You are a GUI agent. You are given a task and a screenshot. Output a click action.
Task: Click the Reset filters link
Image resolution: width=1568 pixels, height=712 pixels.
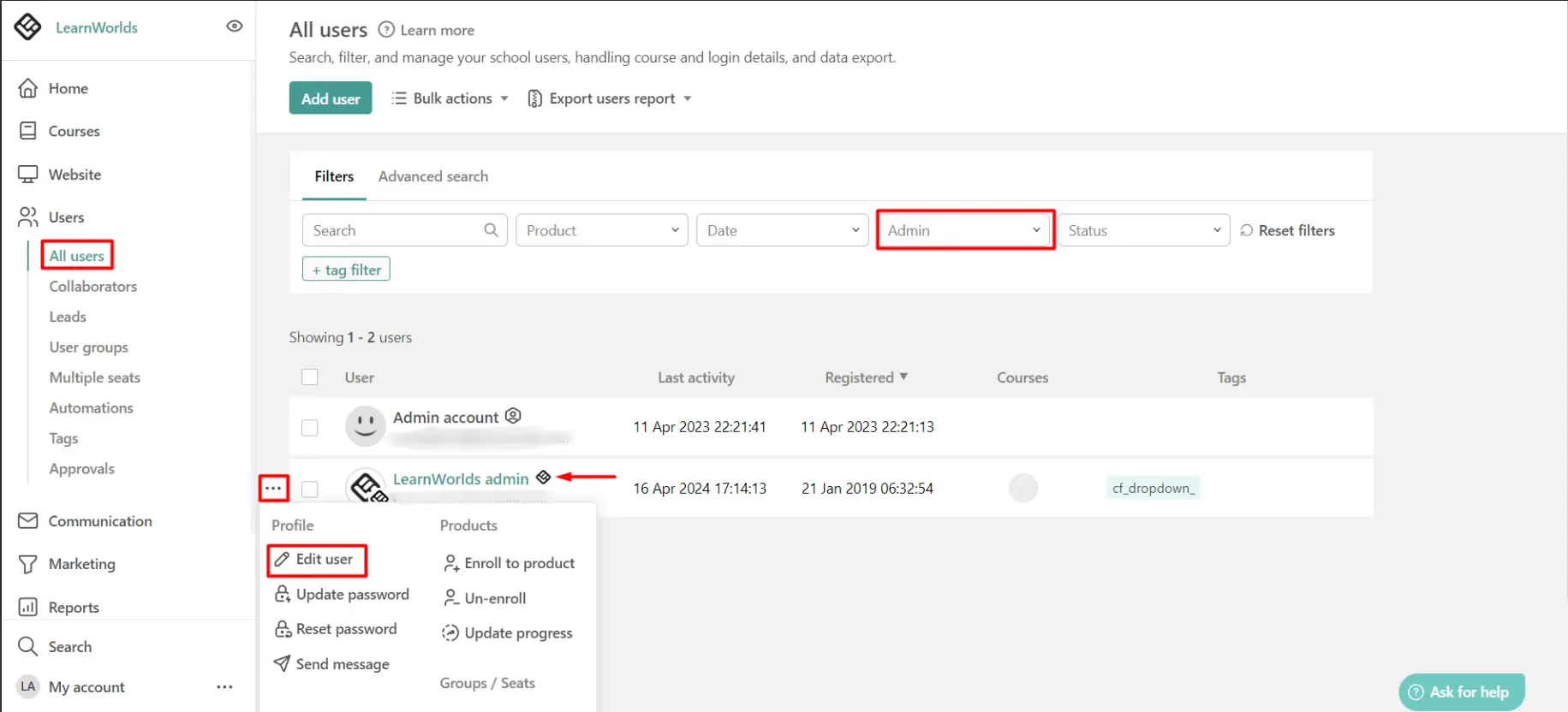pyautogui.click(x=1287, y=230)
